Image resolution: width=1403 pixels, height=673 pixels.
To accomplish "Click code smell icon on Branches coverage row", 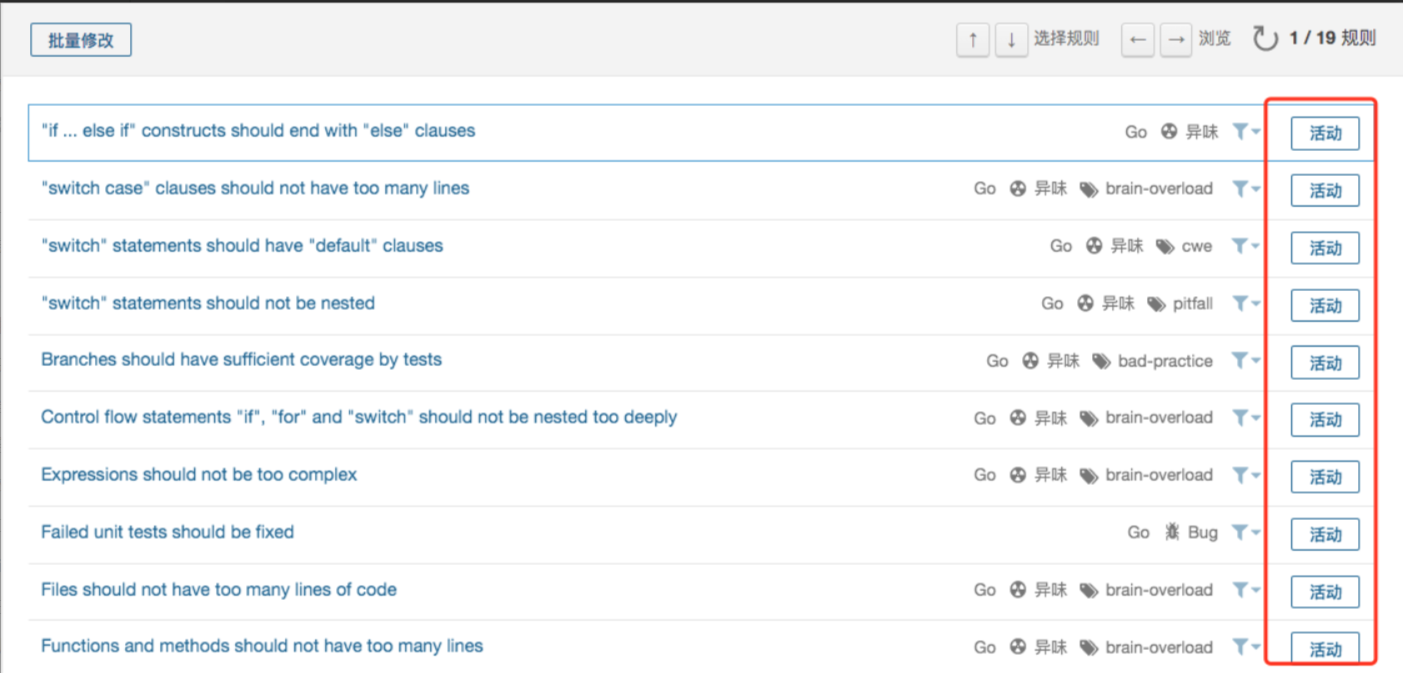I will (x=1030, y=361).
